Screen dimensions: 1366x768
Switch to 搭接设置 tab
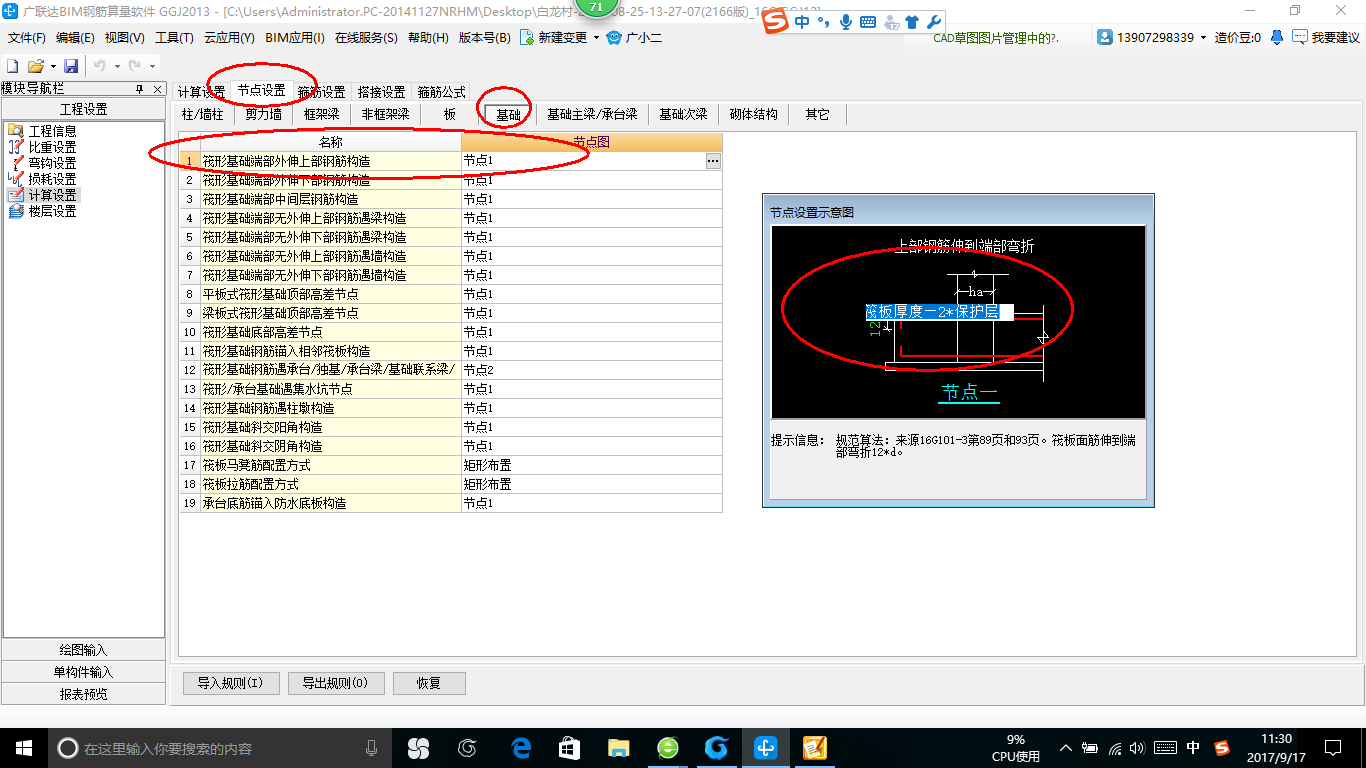pyautogui.click(x=381, y=92)
